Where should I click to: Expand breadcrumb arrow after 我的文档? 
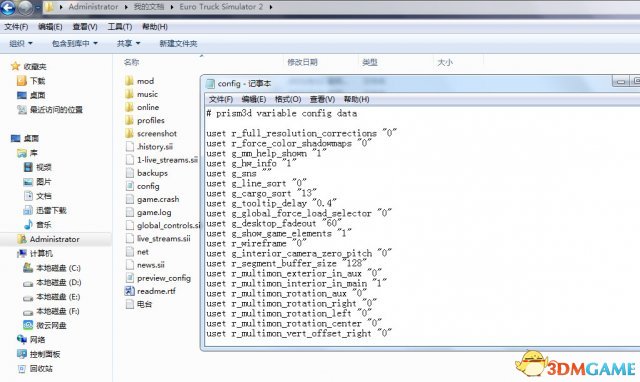coord(171,7)
